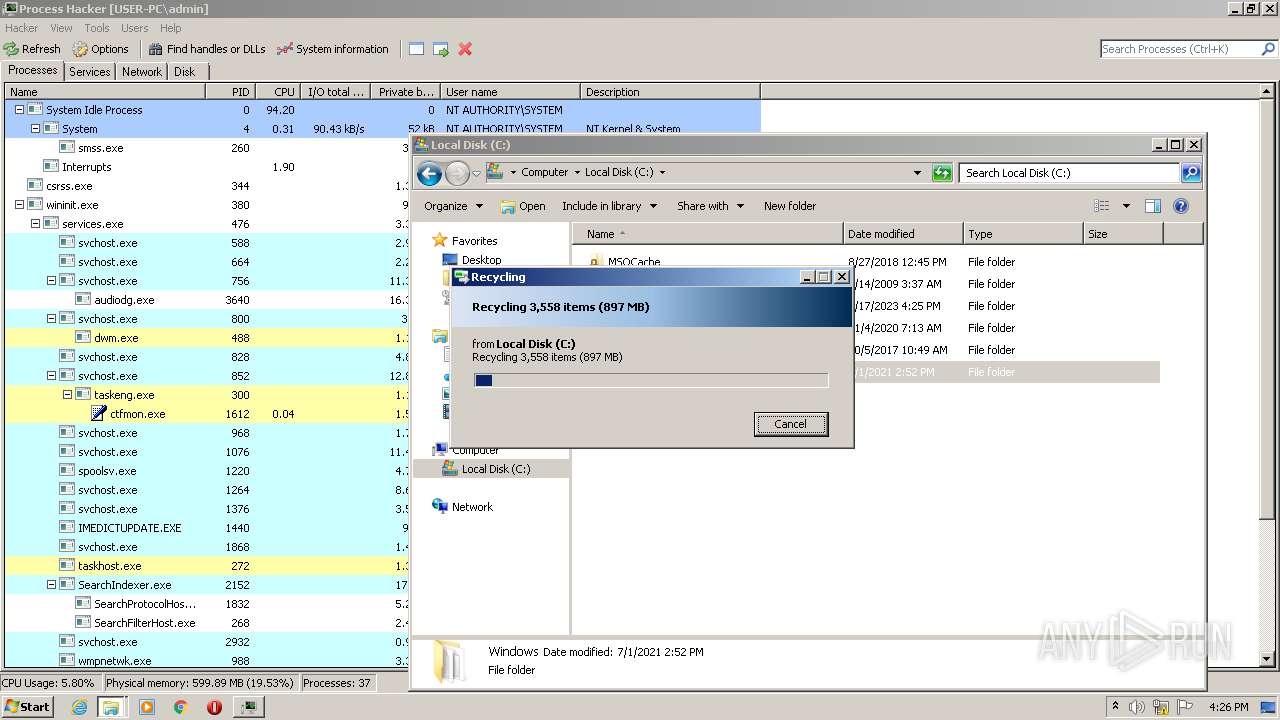
Task: Collapse System Idle Process tree node
Action: [19, 110]
